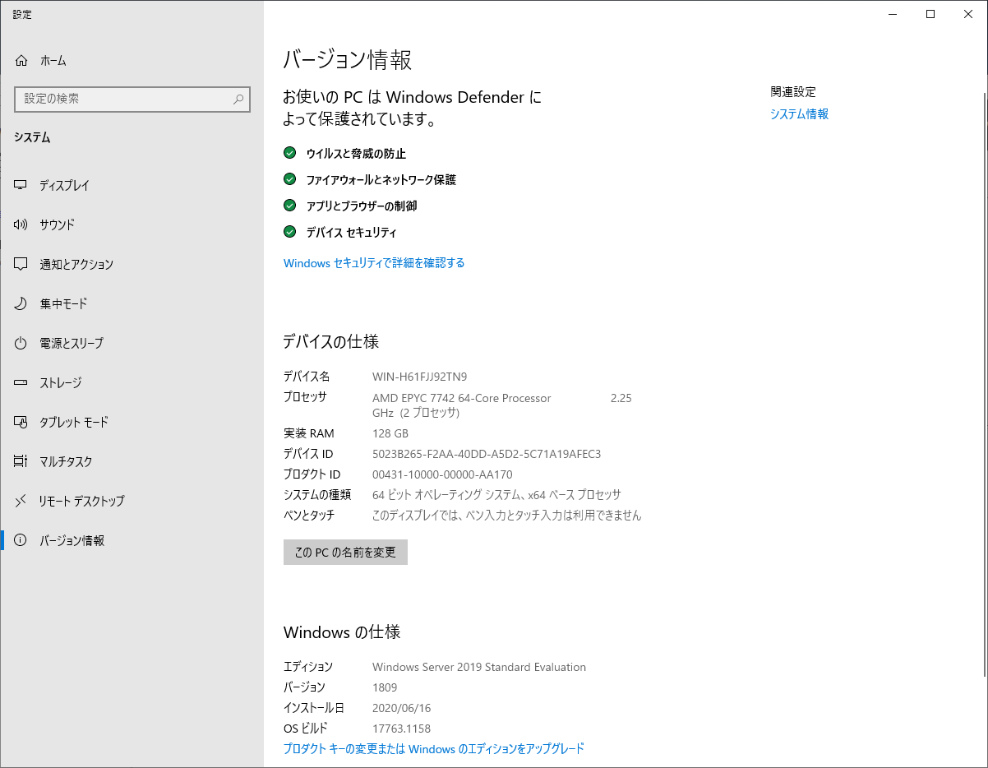Click この PC の名前を変更 button

pos(345,552)
